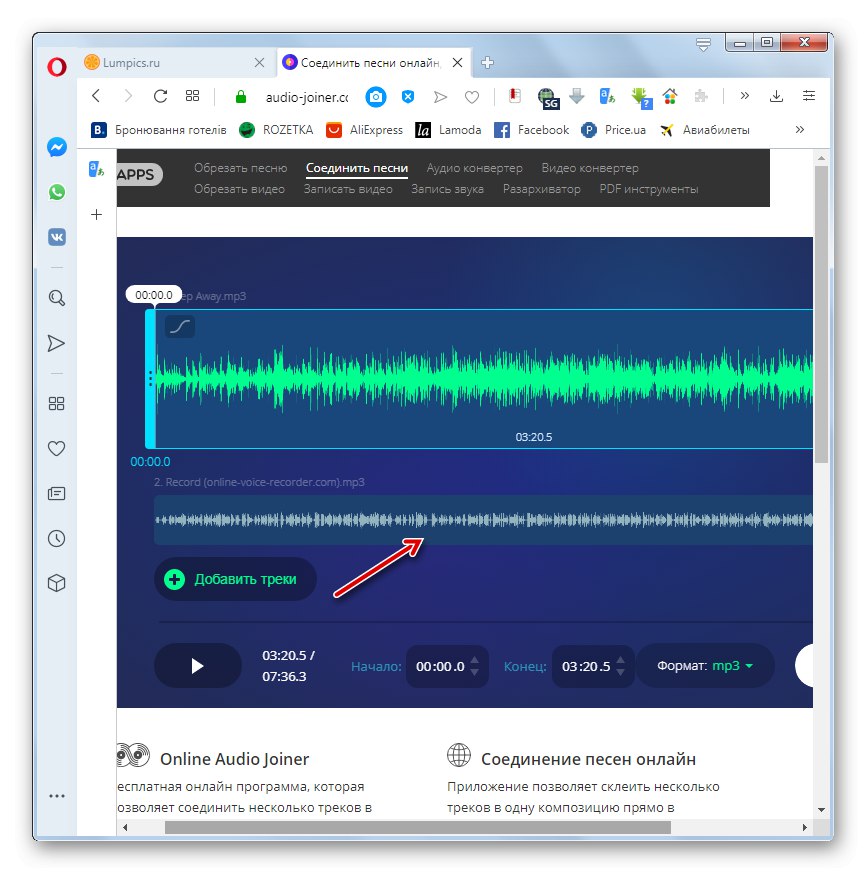
Task: Click the Добавить треки button
Action: tap(235, 579)
